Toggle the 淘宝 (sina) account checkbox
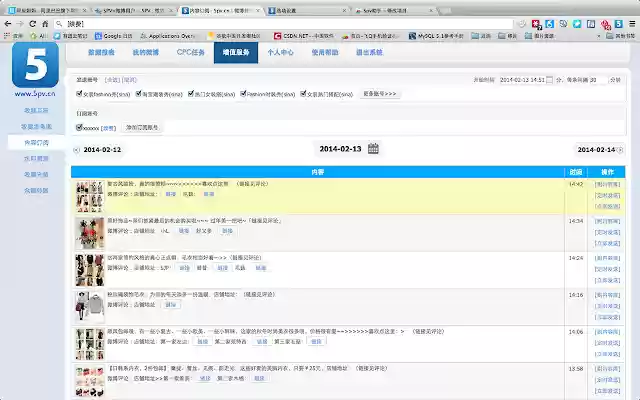 [138, 93]
